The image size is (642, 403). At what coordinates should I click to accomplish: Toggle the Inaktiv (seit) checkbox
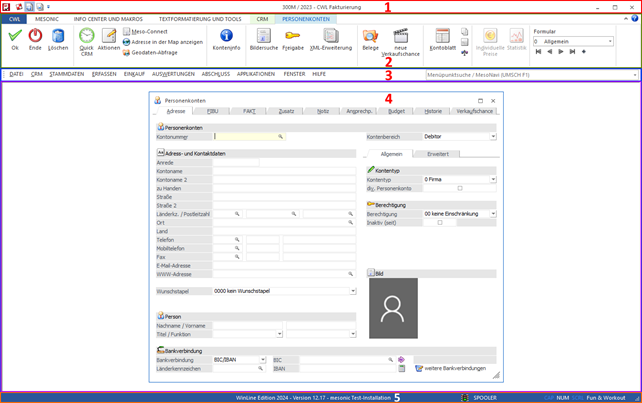pyautogui.click(x=440, y=222)
